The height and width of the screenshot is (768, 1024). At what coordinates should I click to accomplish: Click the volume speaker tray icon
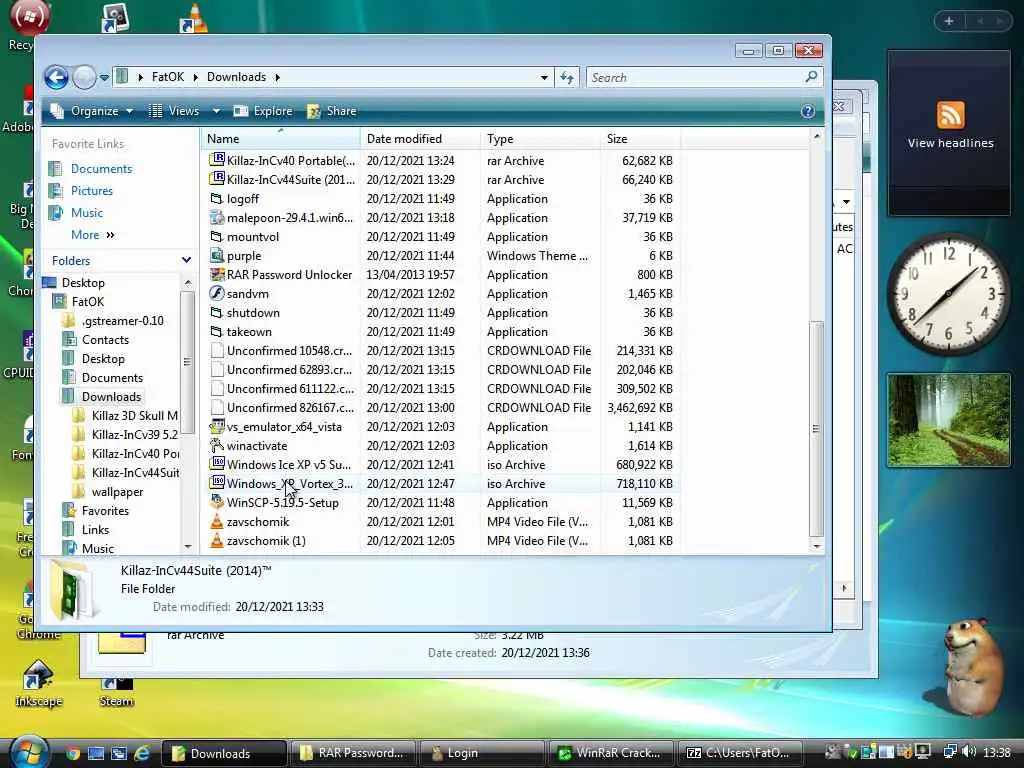(969, 752)
